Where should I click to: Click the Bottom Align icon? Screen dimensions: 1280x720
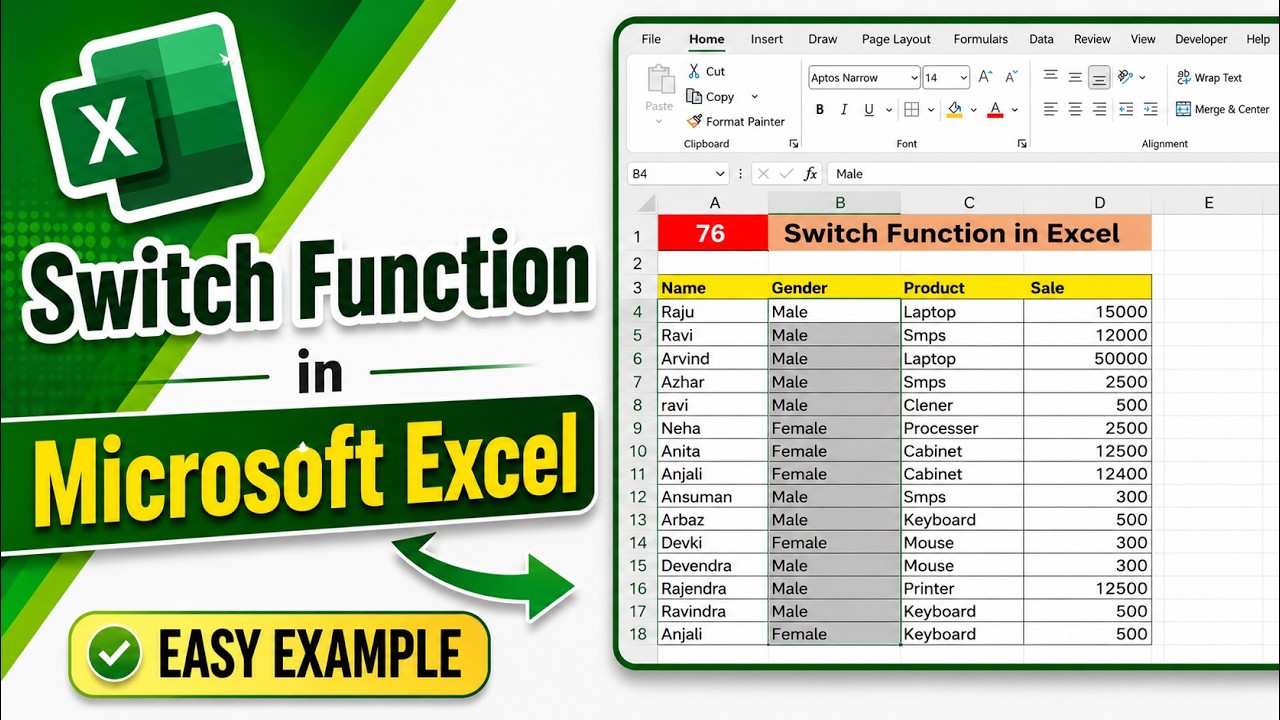click(x=1099, y=77)
